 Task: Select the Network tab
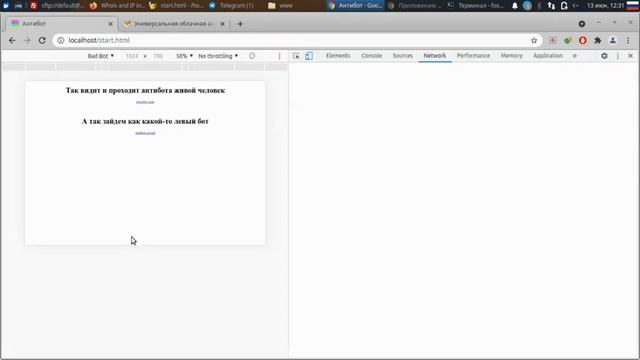(435, 56)
